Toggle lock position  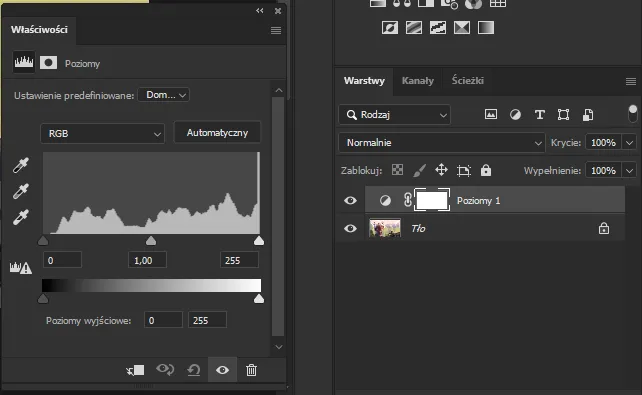[441, 170]
